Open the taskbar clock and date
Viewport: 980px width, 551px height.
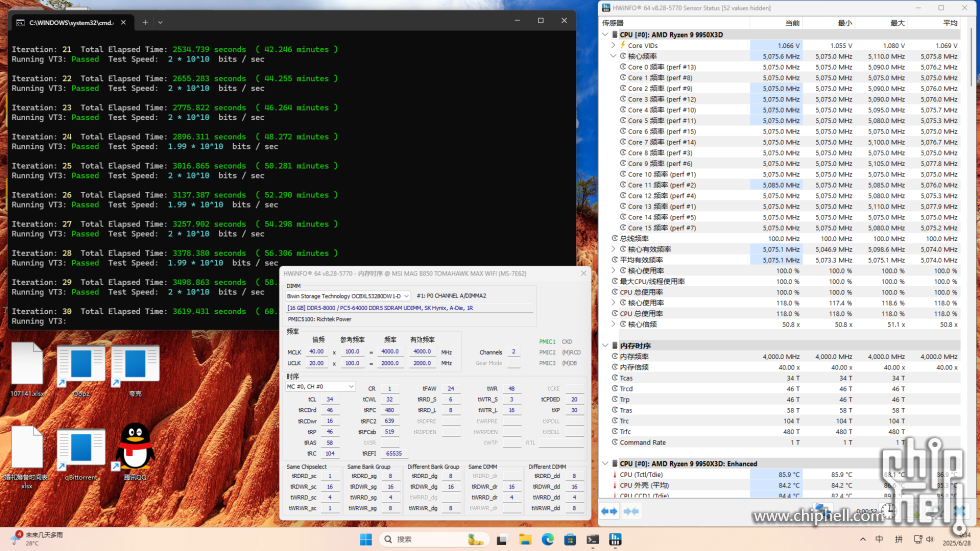pyautogui.click(x=957, y=539)
